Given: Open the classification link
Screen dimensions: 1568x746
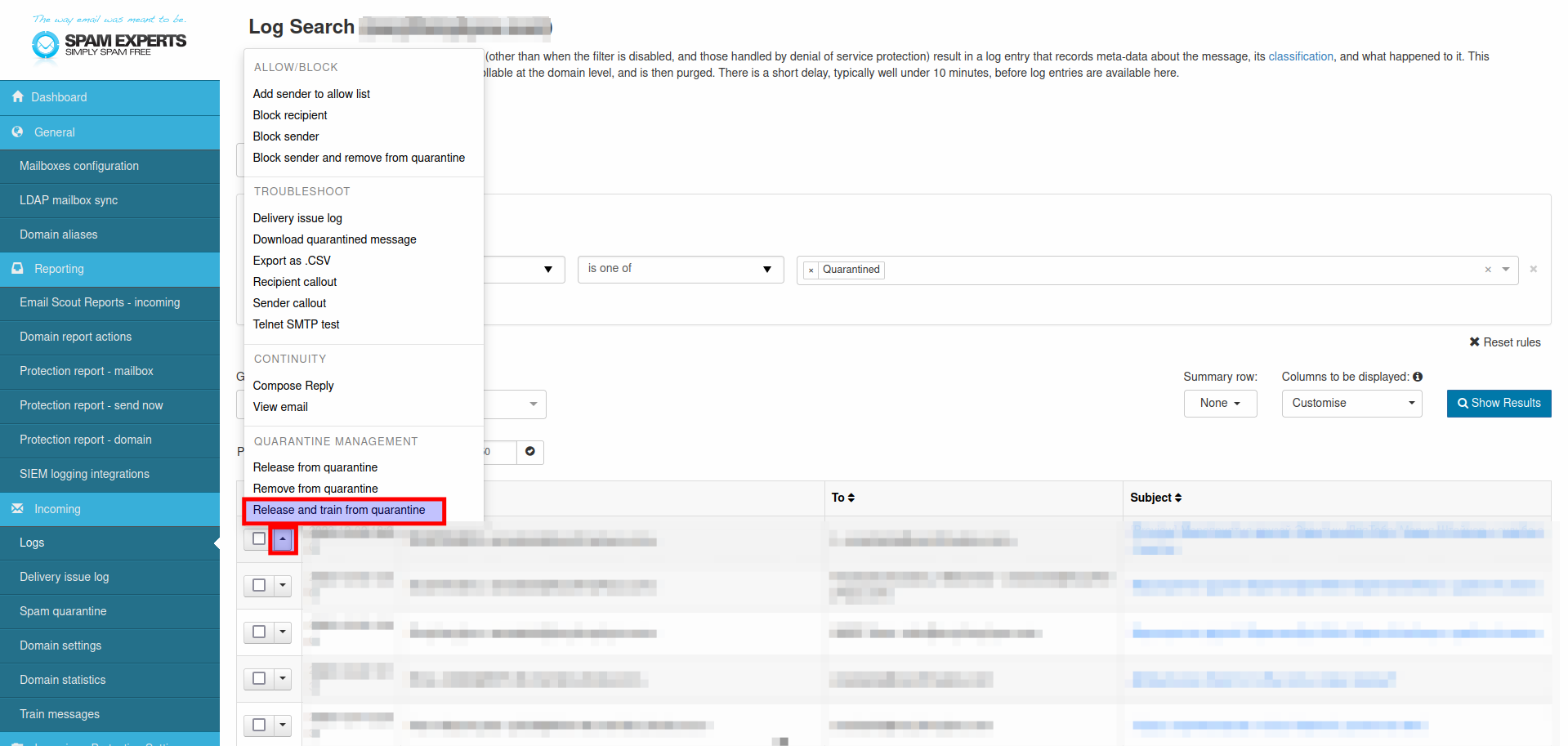Looking at the screenshot, I should tap(1301, 56).
